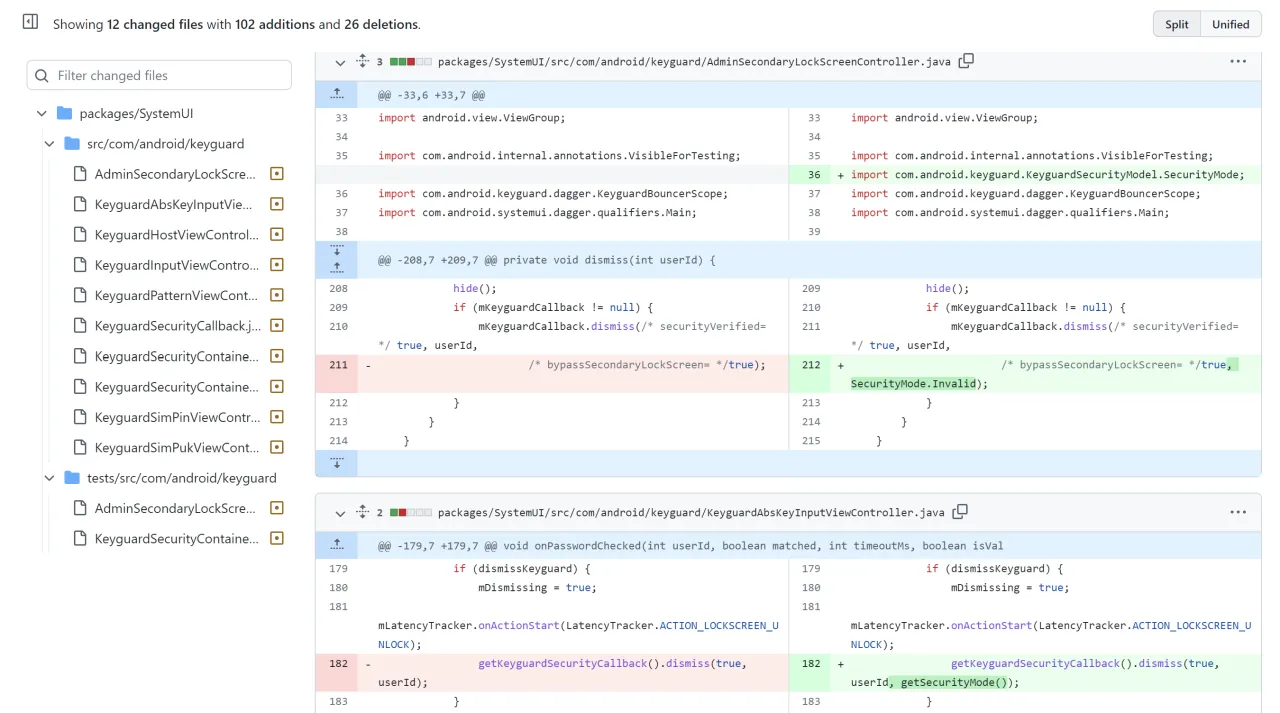The width and height of the screenshot is (1280, 713).
Task: Open options menu for AdminSecondaryLockScreenController diff
Action: (1238, 61)
